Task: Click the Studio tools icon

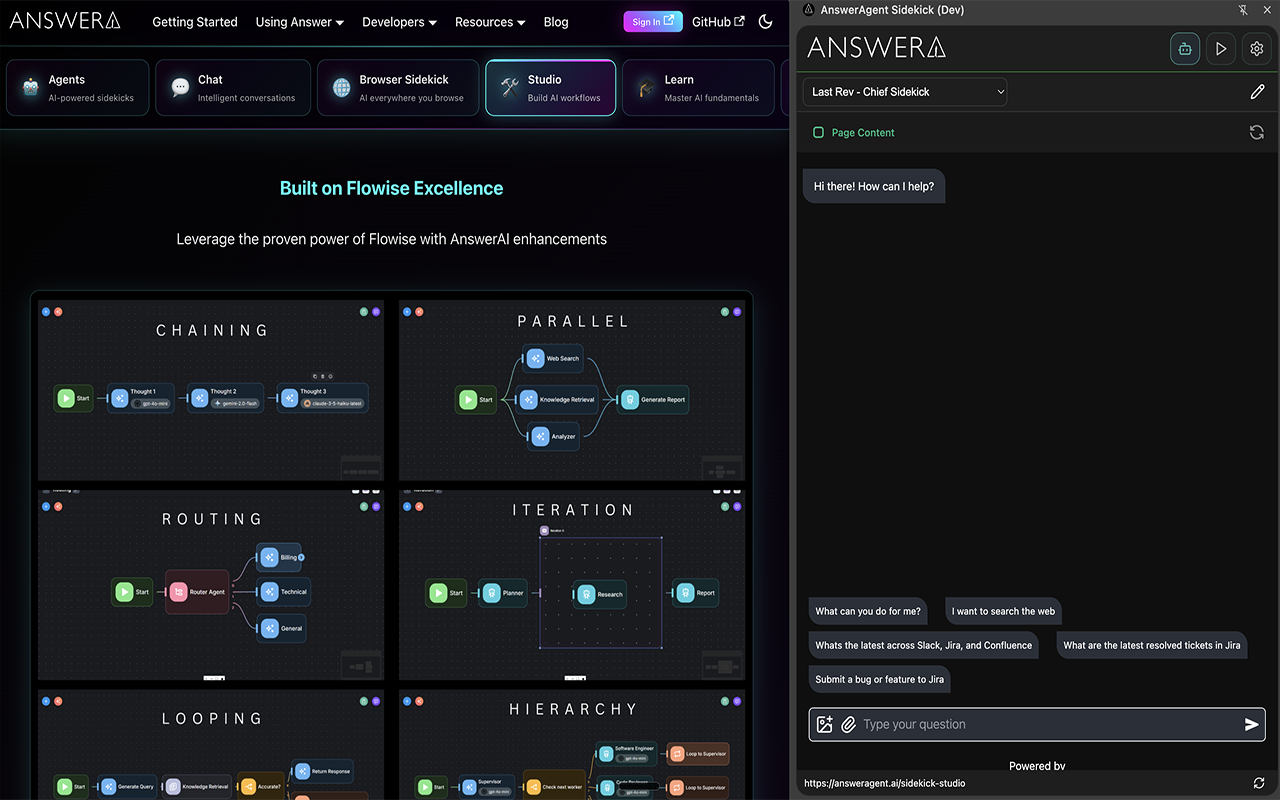Action: 510,88
